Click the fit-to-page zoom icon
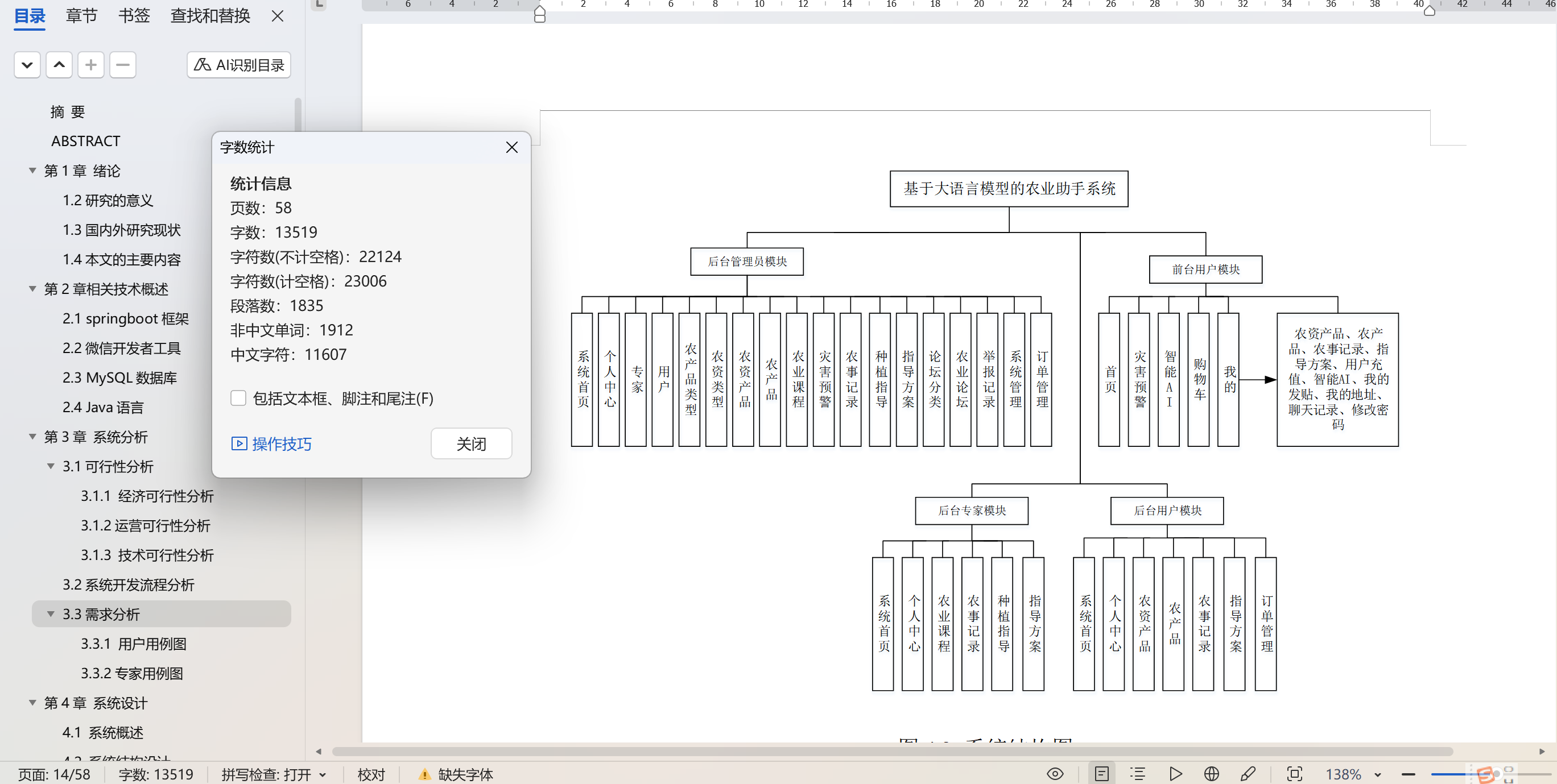1557x784 pixels. coord(1294,774)
